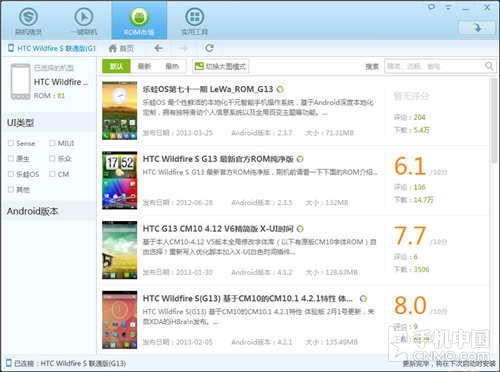Expand the UI类型 filter section header

49,123
